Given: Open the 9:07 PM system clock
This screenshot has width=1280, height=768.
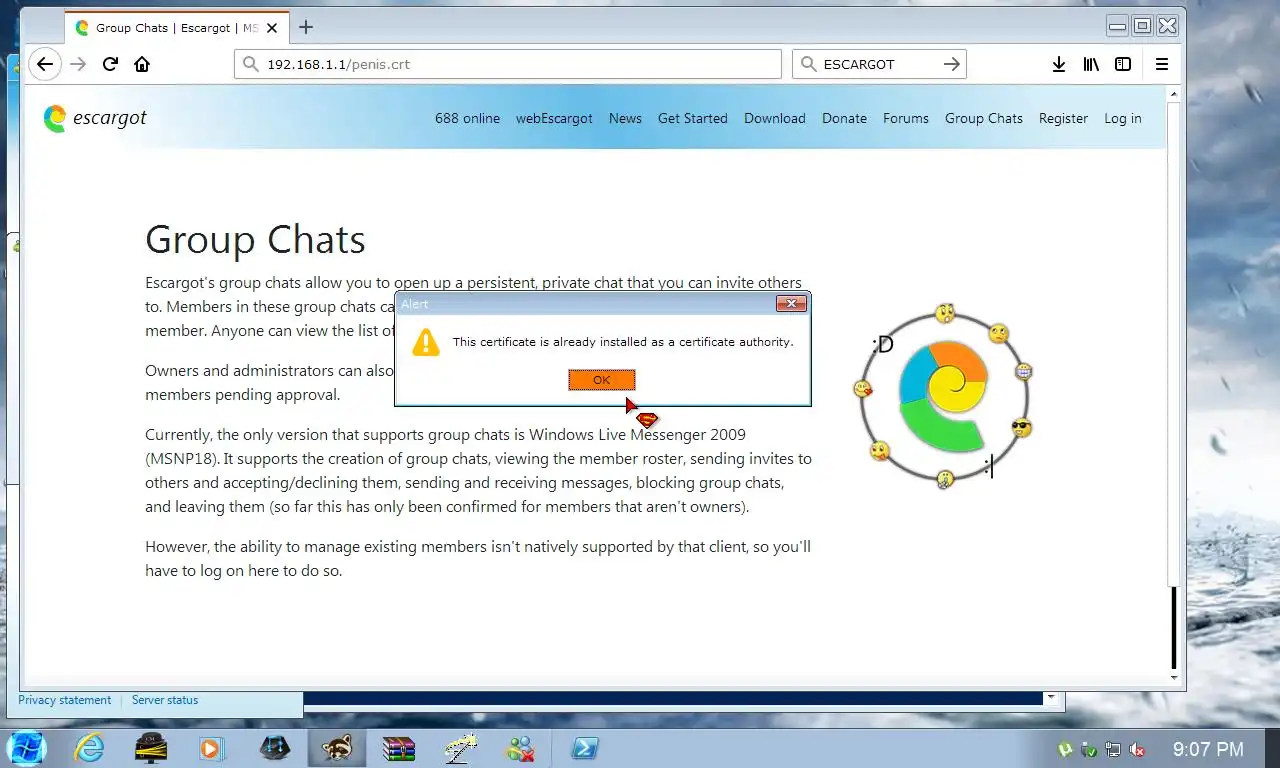Looking at the screenshot, I should [x=1208, y=749].
